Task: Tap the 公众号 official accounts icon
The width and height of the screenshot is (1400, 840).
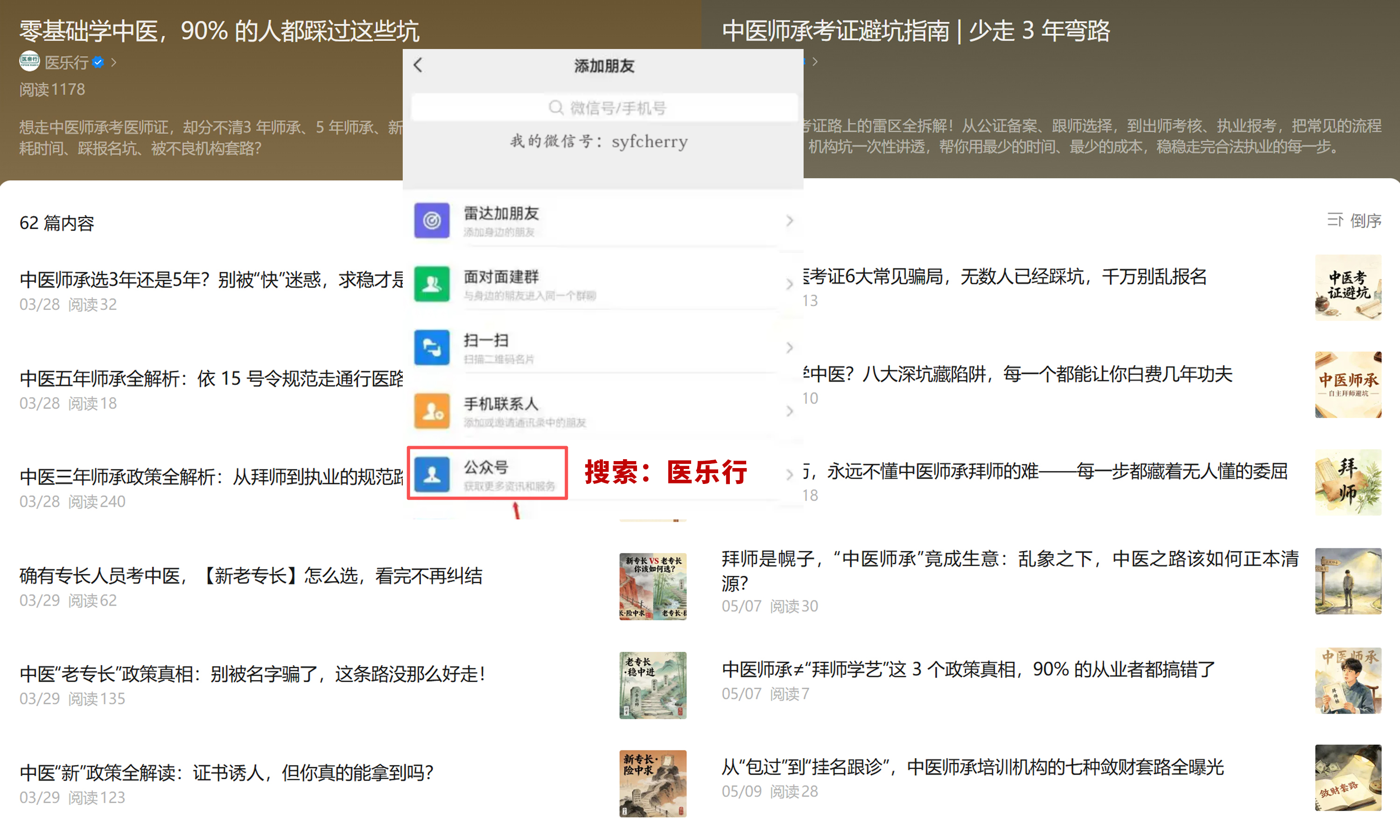Action: pyautogui.click(x=432, y=474)
